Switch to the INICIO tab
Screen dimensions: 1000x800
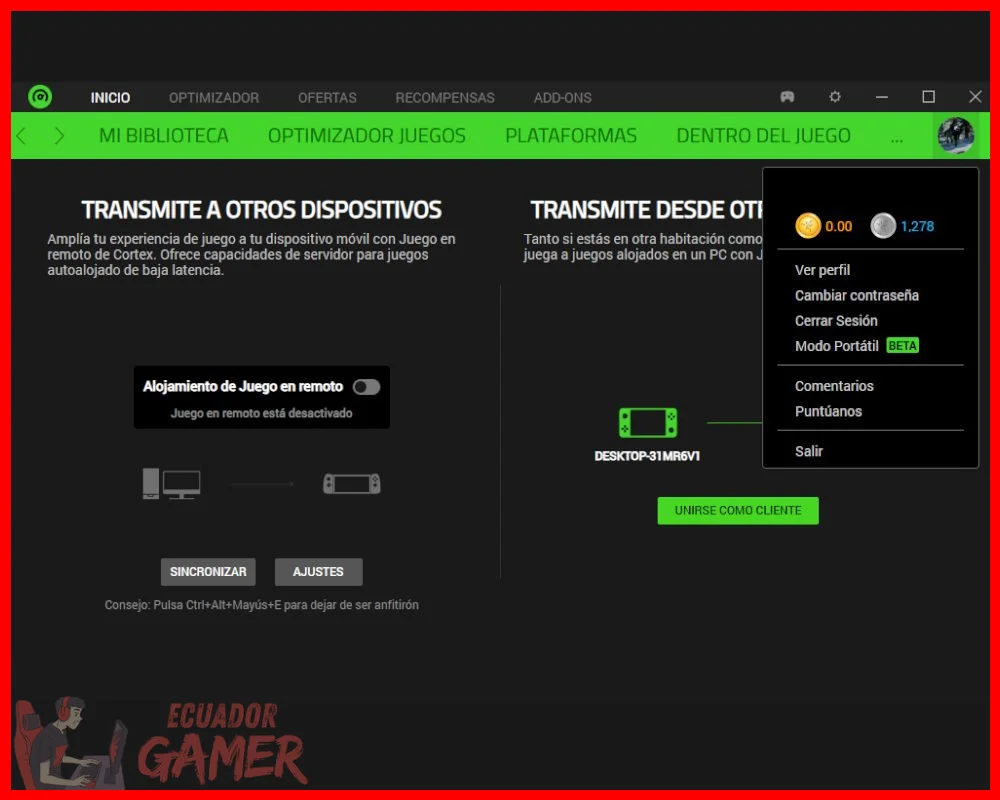[x=110, y=98]
